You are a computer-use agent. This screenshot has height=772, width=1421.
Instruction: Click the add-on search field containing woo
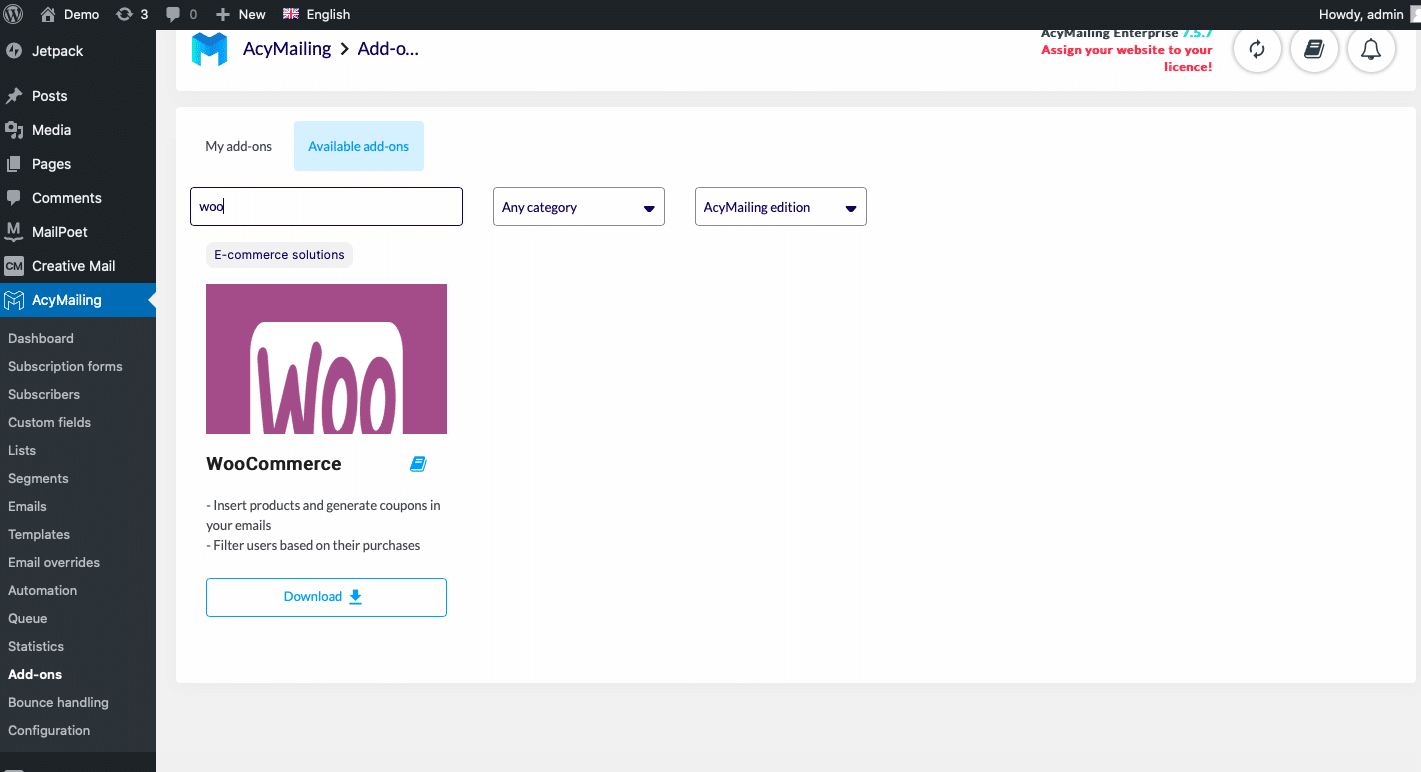326,207
